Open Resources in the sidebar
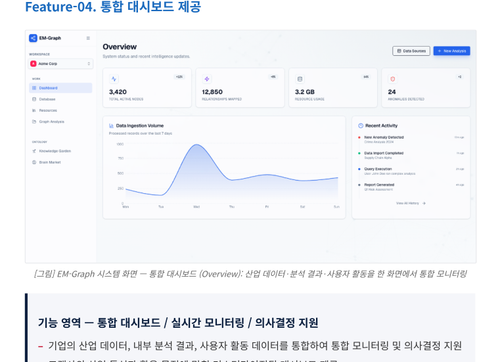Image resolution: width=500 pixels, height=362 pixels. click(x=61, y=110)
